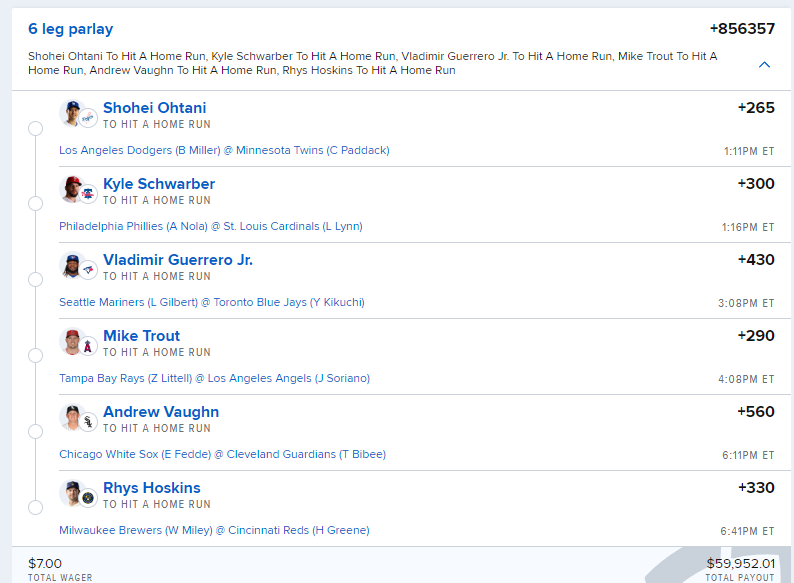
Task: Open Kyle Schwarber player link
Action: coord(159,184)
